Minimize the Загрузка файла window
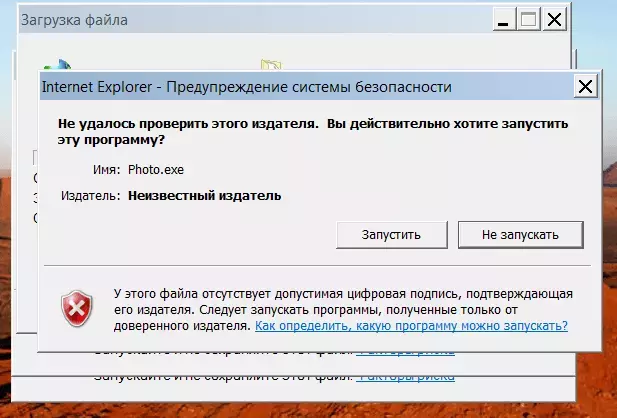This screenshot has height=418, width=617. 504,19
